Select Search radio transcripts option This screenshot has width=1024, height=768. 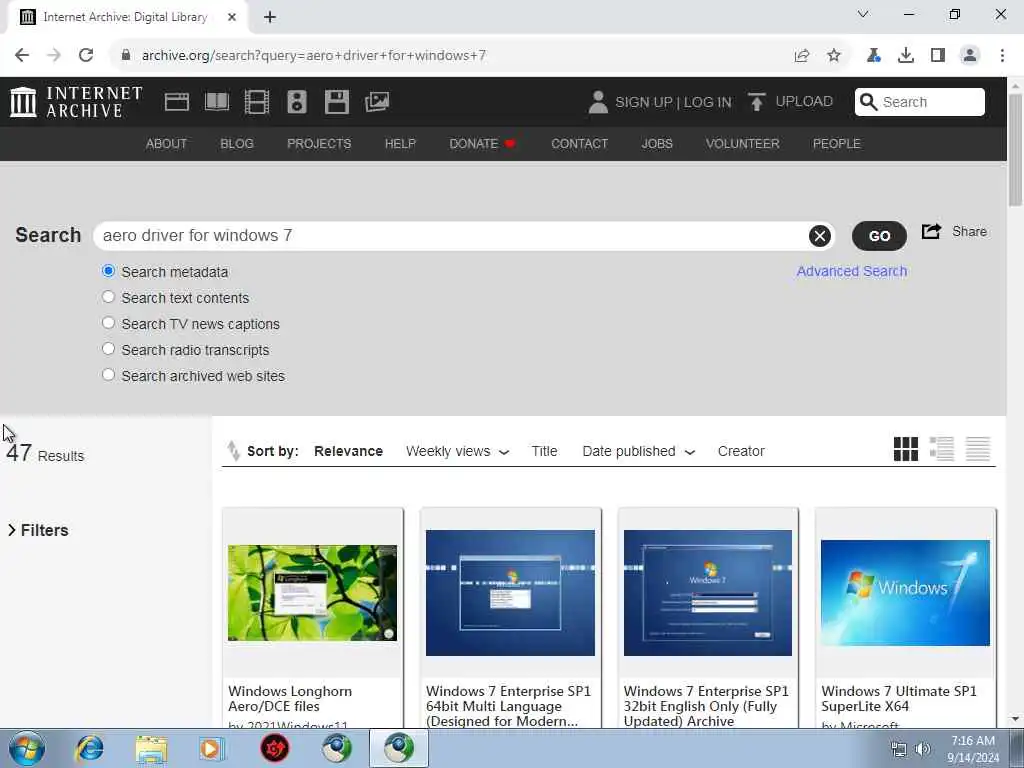point(108,349)
